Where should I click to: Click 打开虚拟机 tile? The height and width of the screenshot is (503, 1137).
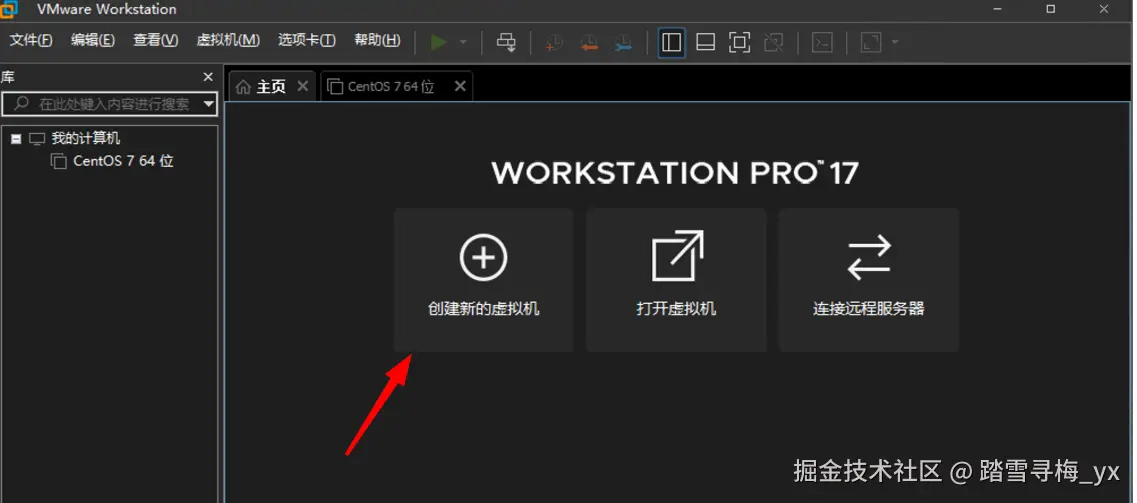[677, 280]
